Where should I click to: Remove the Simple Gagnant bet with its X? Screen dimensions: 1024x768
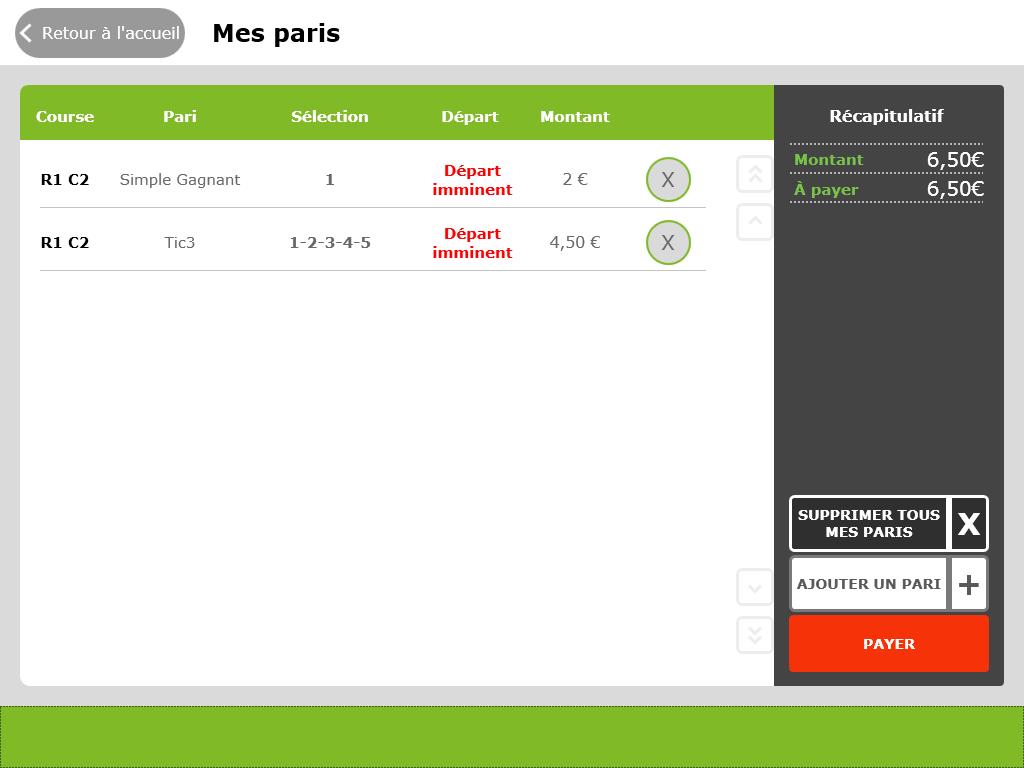668,180
